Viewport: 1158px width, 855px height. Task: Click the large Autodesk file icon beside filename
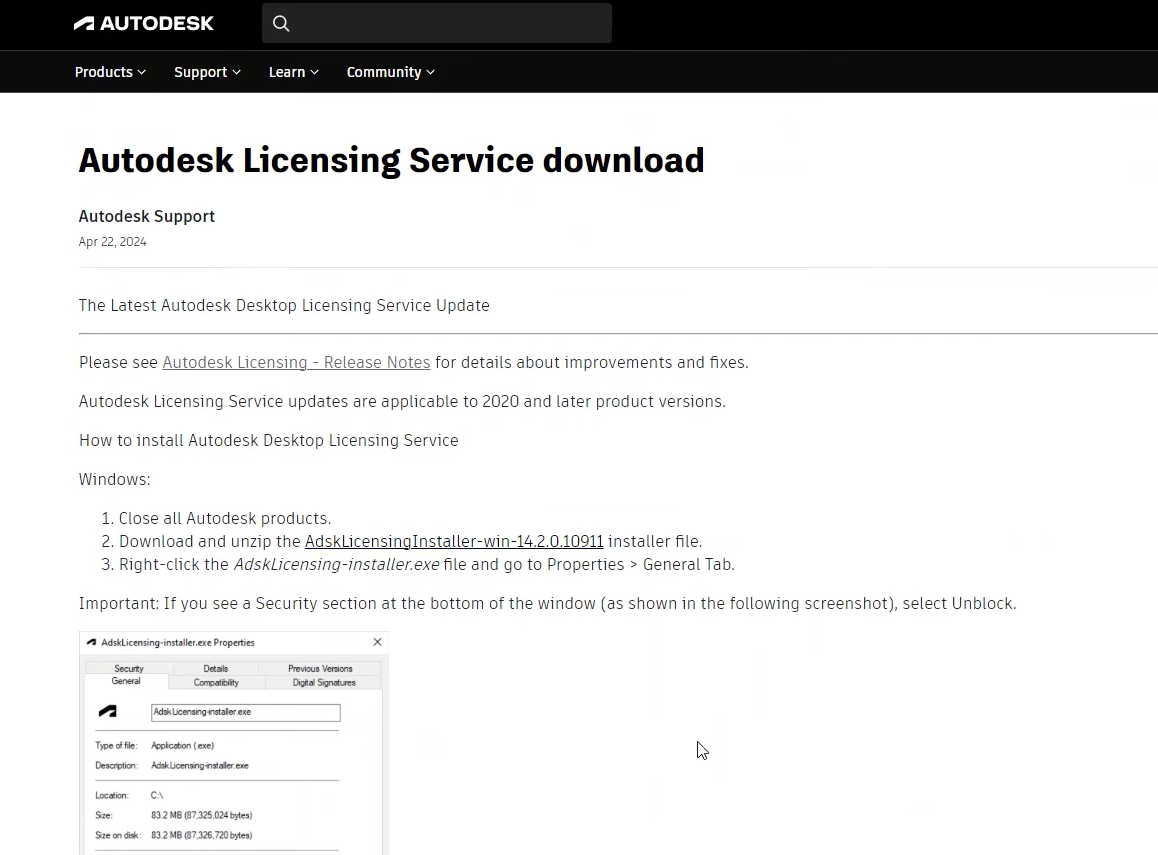pyautogui.click(x=107, y=711)
